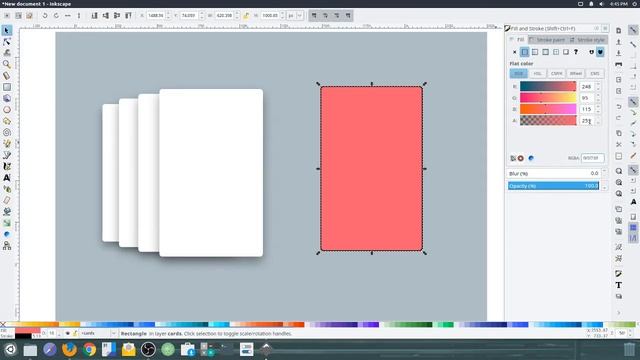Select the Selector arrow tool
This screenshot has width=640, height=360.
click(7, 31)
